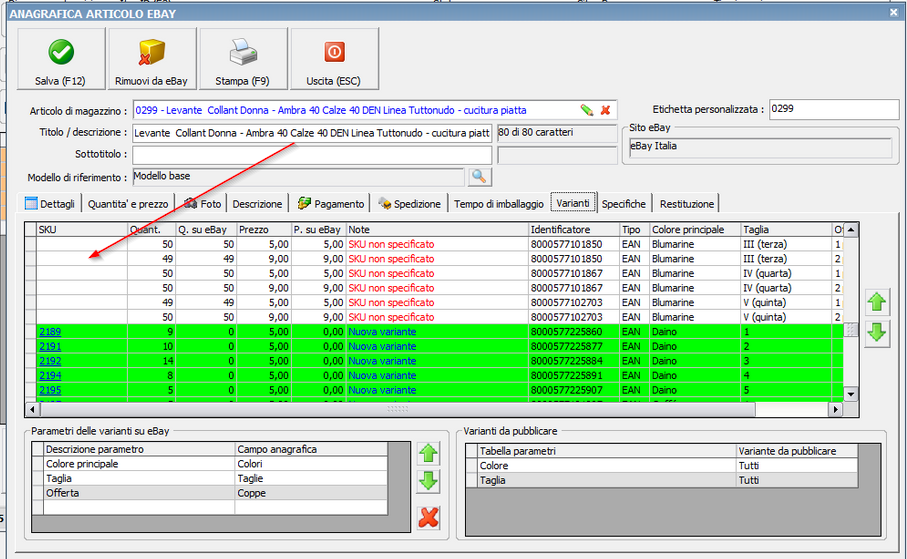Click the magnifier icon next to Modello di riferimento
Screen dimensions: 907x559
tap(480, 176)
